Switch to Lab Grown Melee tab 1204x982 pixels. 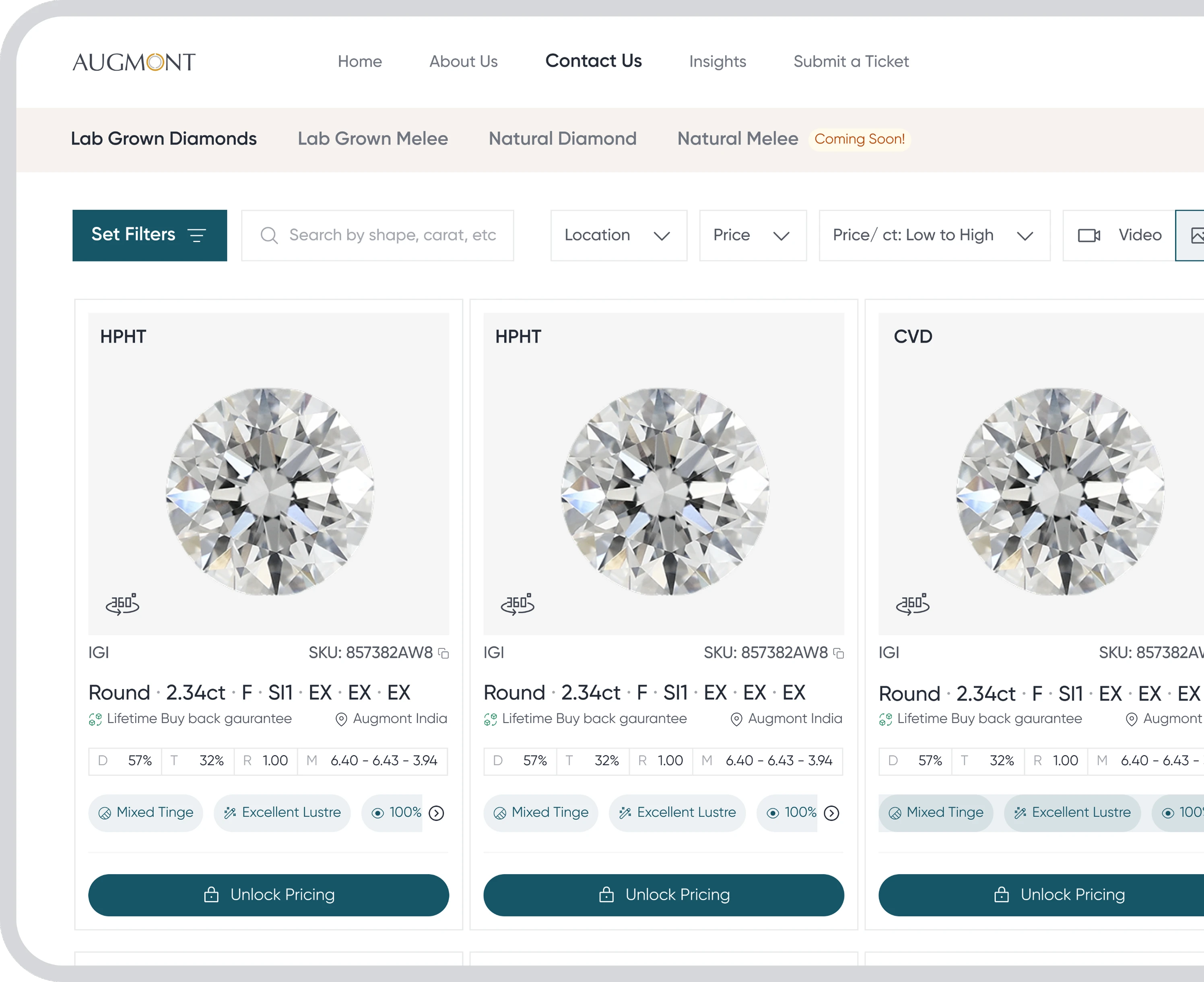(x=373, y=138)
